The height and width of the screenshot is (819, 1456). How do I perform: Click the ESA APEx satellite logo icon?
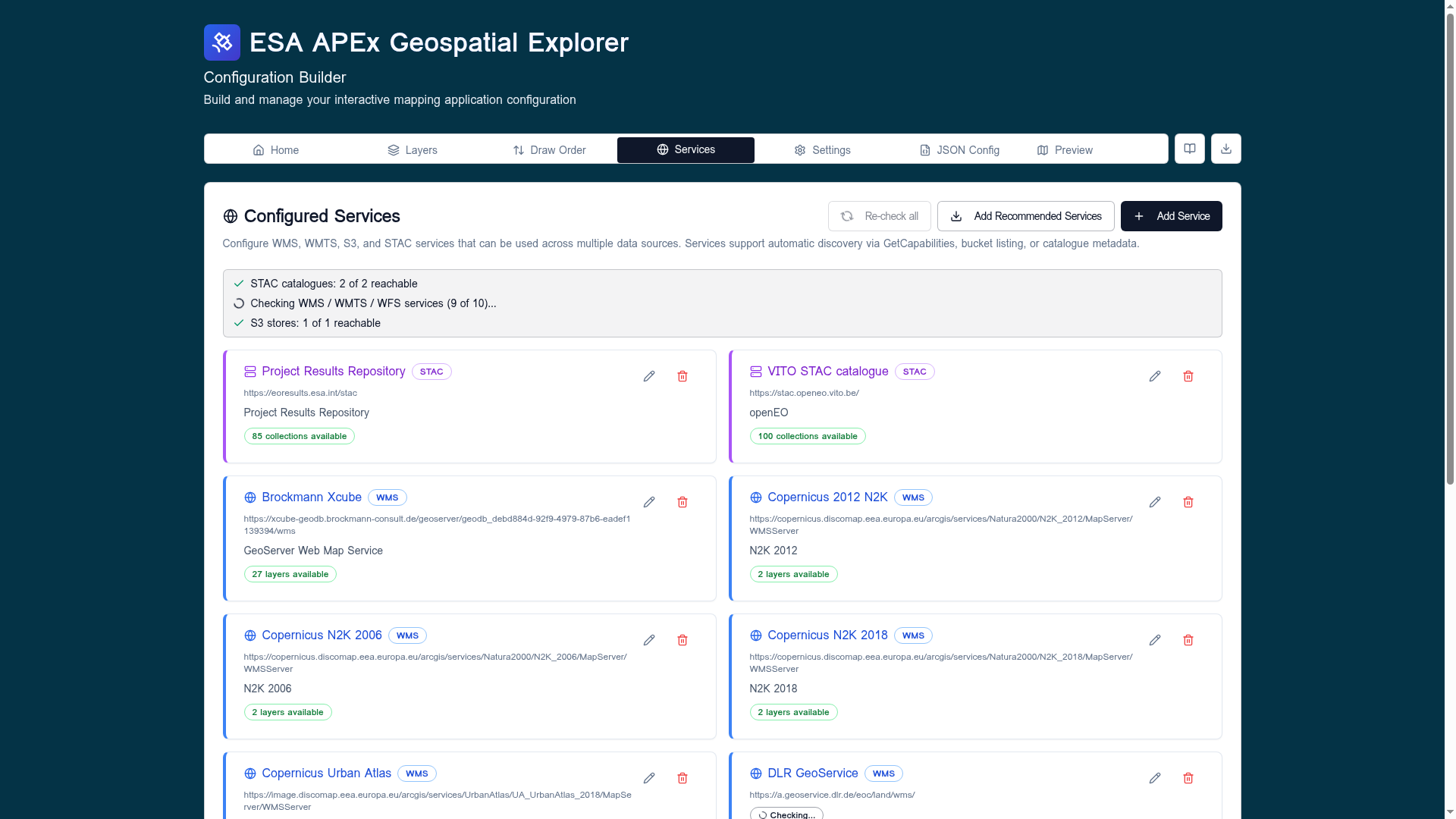pos(221,42)
